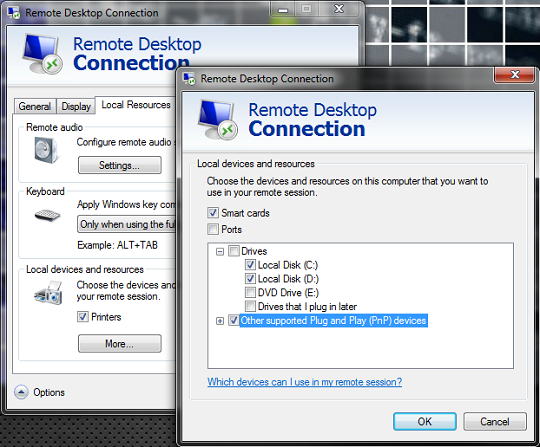Enable the Ports checkbox
Image resolution: width=540 pixels, height=447 pixels.
213,229
